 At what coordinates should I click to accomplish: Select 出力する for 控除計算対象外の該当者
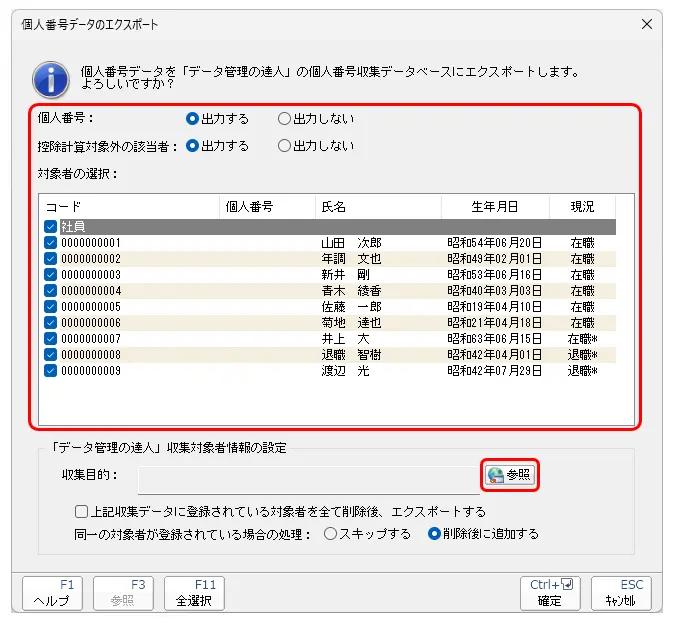[x=194, y=145]
